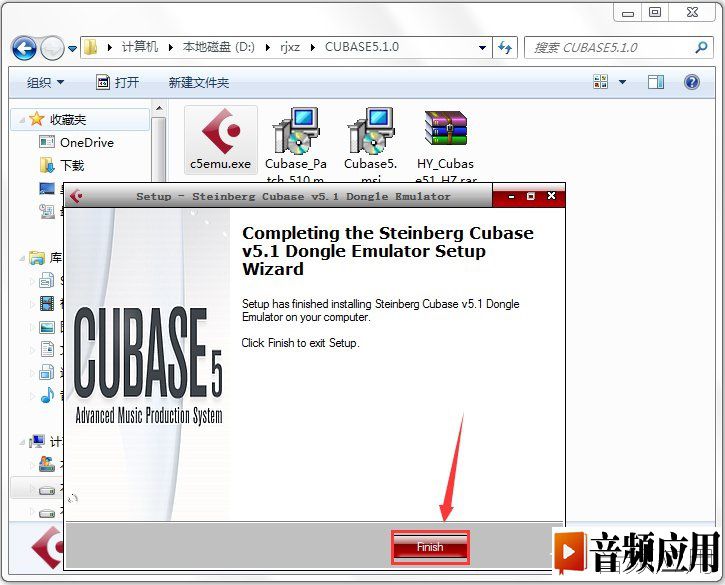
Task: Open the 组织 menu
Action: point(45,83)
